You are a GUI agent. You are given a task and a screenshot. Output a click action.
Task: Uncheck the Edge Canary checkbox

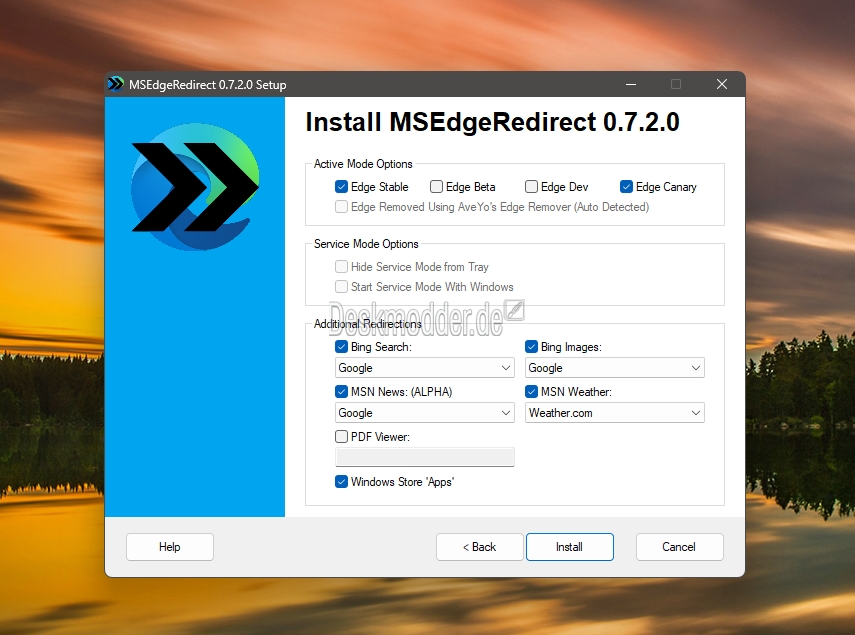click(626, 187)
